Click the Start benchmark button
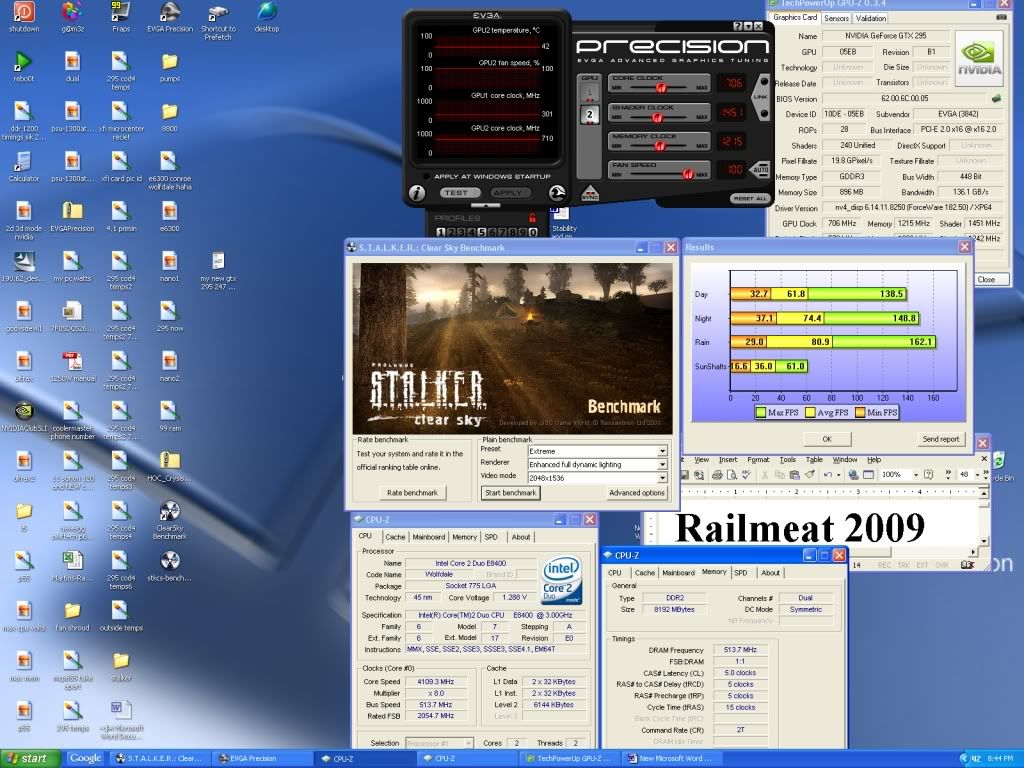The image size is (1024, 768). (510, 493)
